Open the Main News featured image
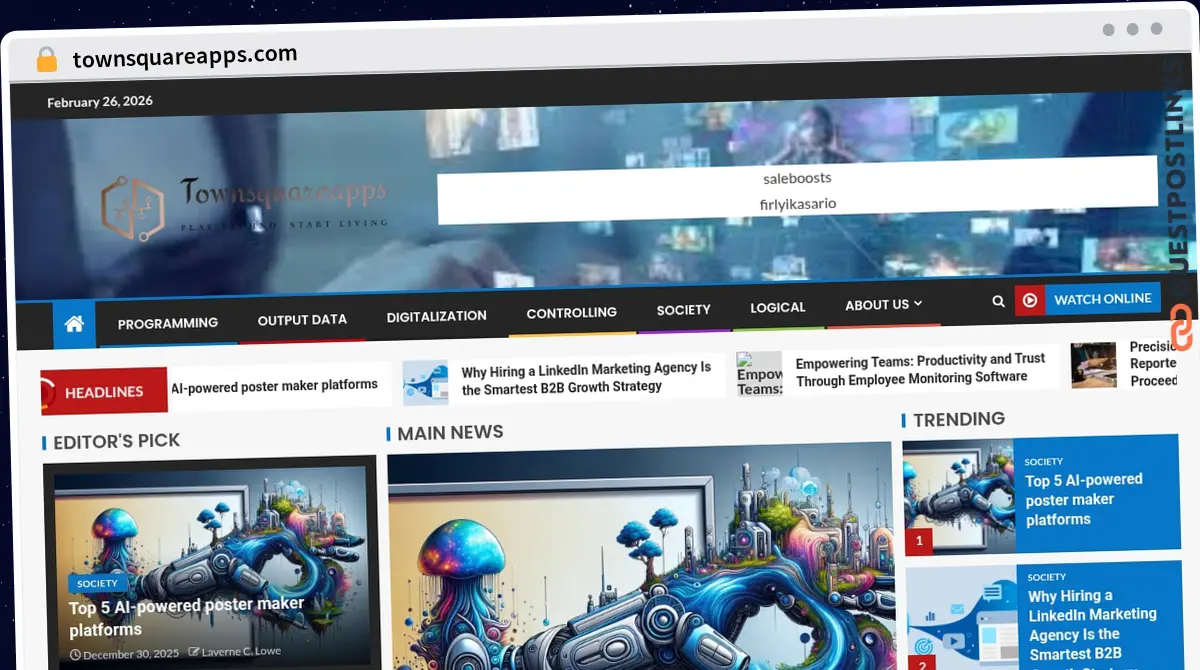The width and height of the screenshot is (1200, 670). click(x=640, y=556)
